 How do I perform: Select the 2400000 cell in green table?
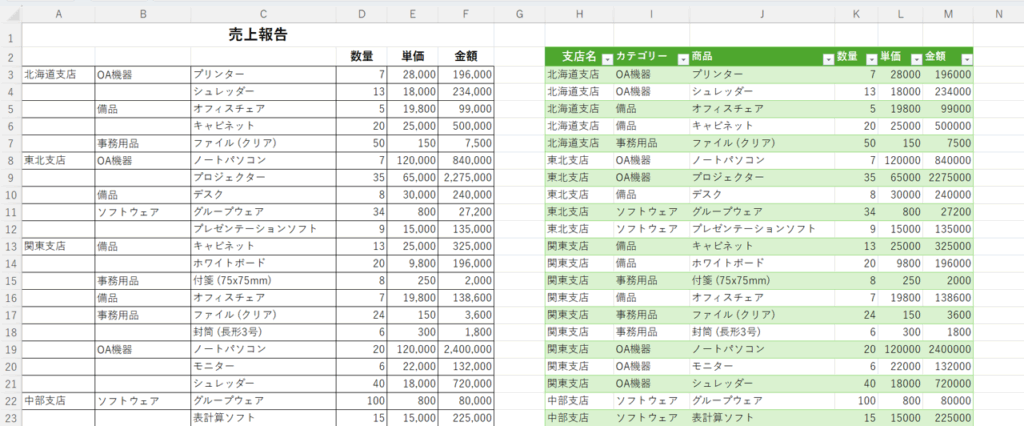pos(946,349)
